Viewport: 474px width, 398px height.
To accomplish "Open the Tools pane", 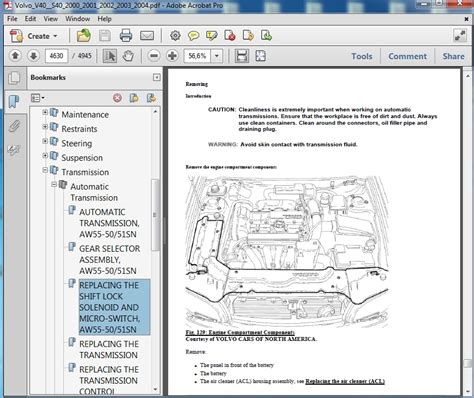I will (x=362, y=56).
